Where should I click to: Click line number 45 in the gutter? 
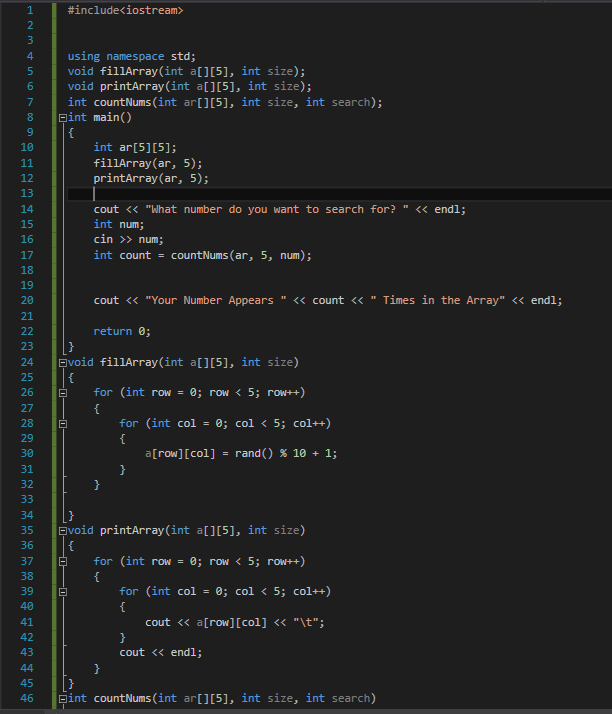click(27, 683)
